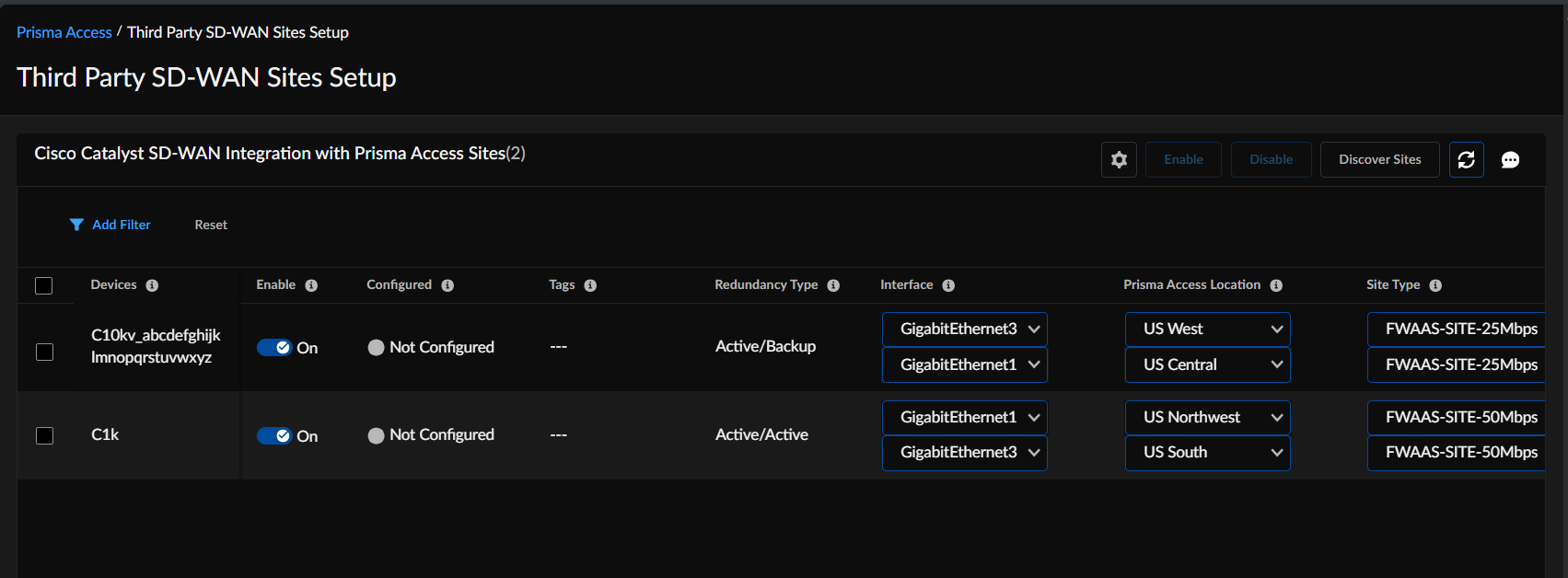Tick the select-all checkbox in header

coord(44,285)
